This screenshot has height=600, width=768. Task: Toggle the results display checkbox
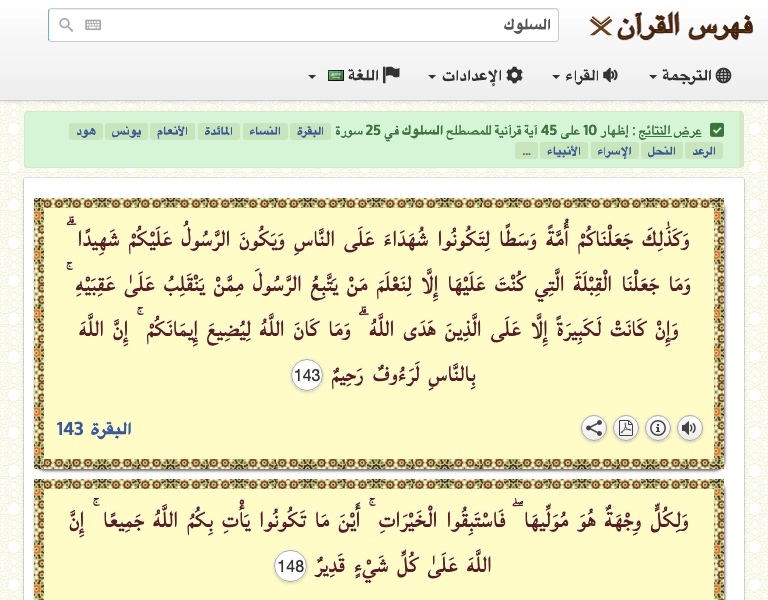[x=716, y=130]
